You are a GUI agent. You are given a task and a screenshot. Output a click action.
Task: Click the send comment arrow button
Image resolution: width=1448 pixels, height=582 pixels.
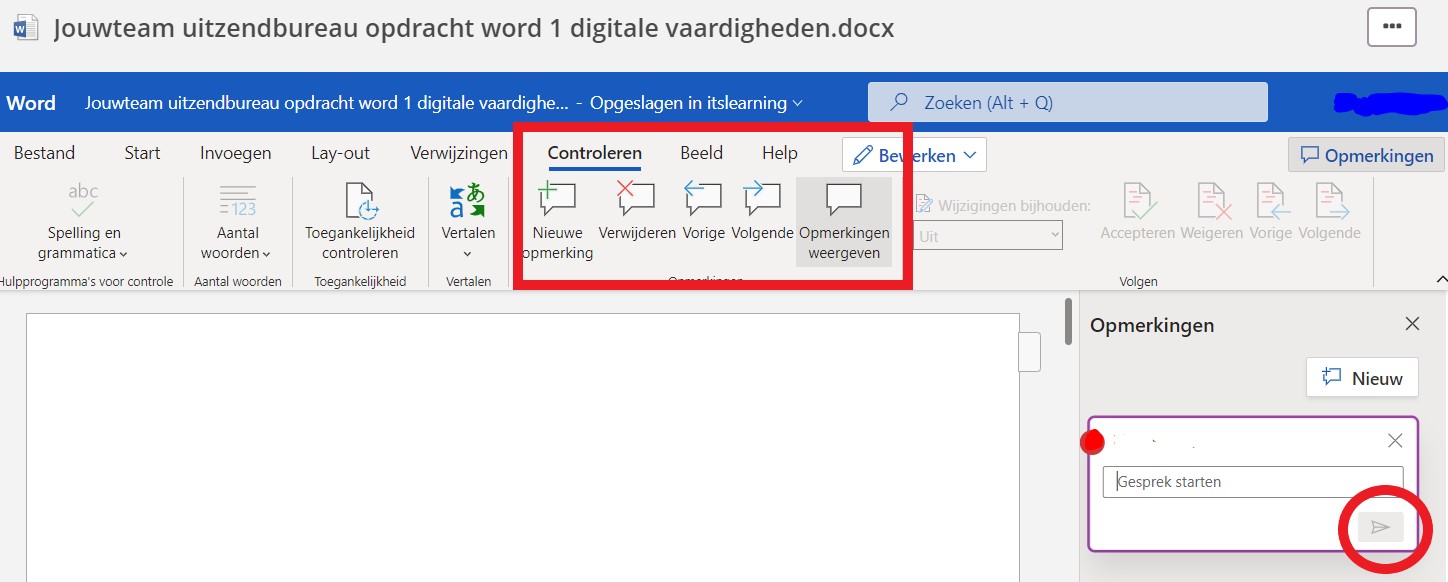(1380, 527)
